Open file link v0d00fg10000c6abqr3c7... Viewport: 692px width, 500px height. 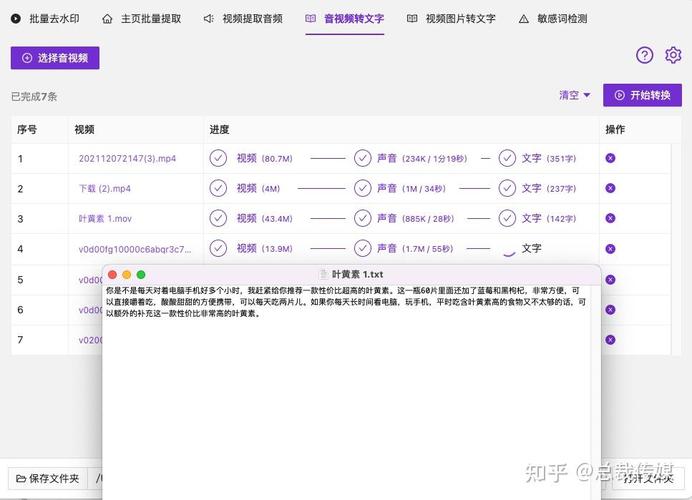(135, 249)
